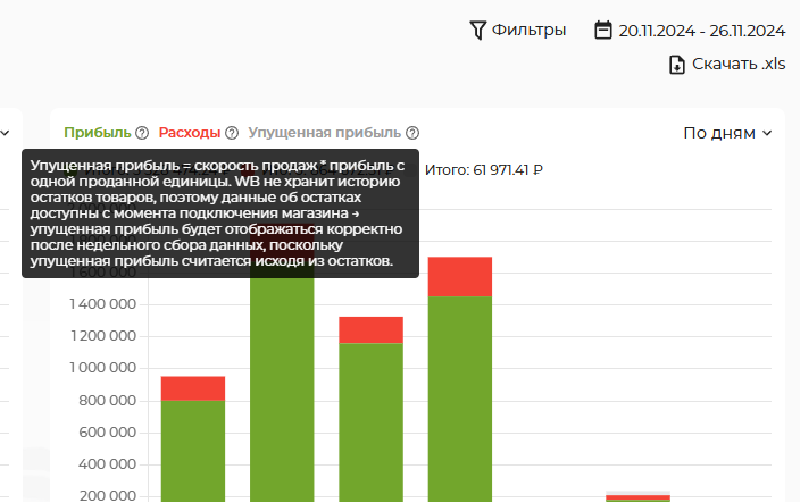
Task: Click the Итого: 61 971.41 ₽ total
Action: click(x=484, y=170)
